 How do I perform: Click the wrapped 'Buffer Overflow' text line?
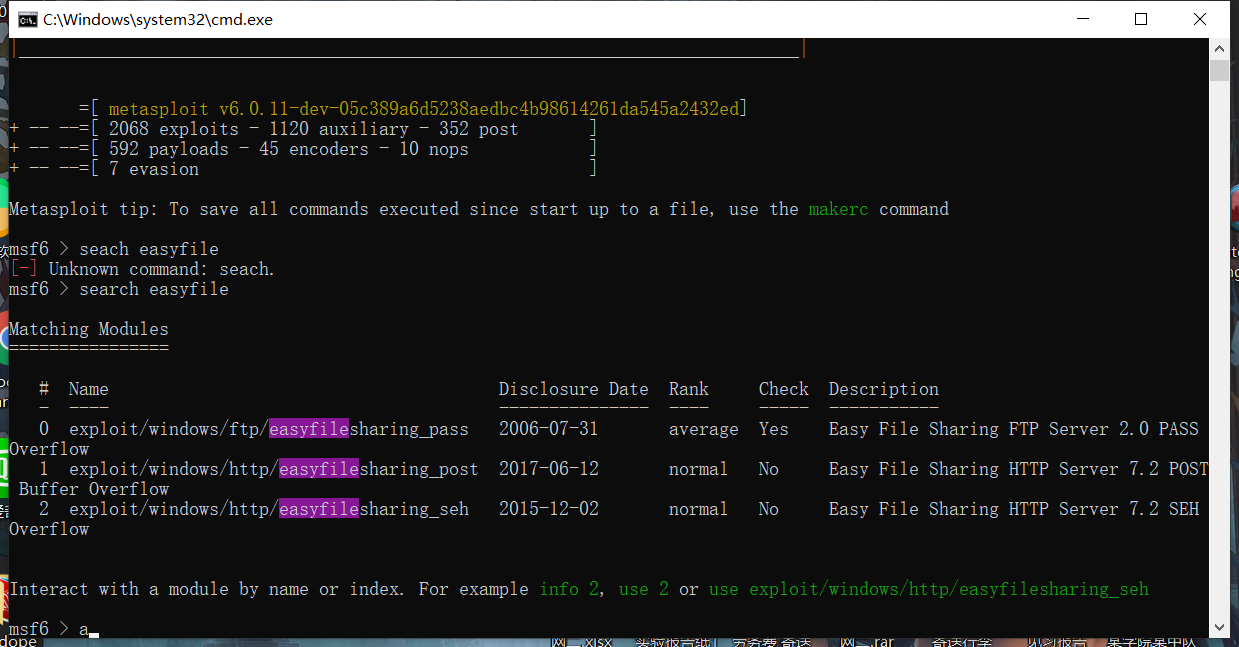point(94,489)
